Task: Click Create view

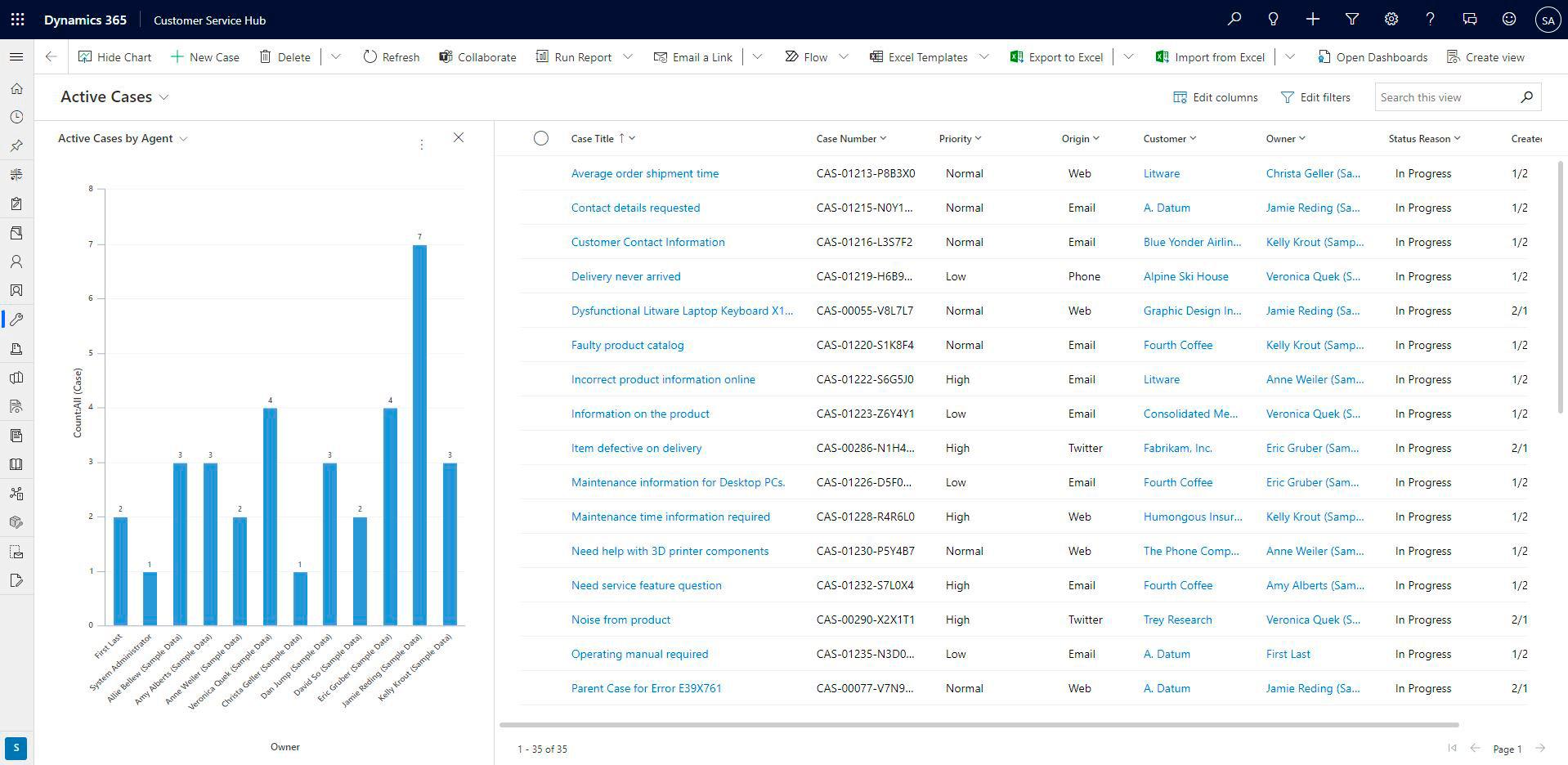Action: 1485,56
